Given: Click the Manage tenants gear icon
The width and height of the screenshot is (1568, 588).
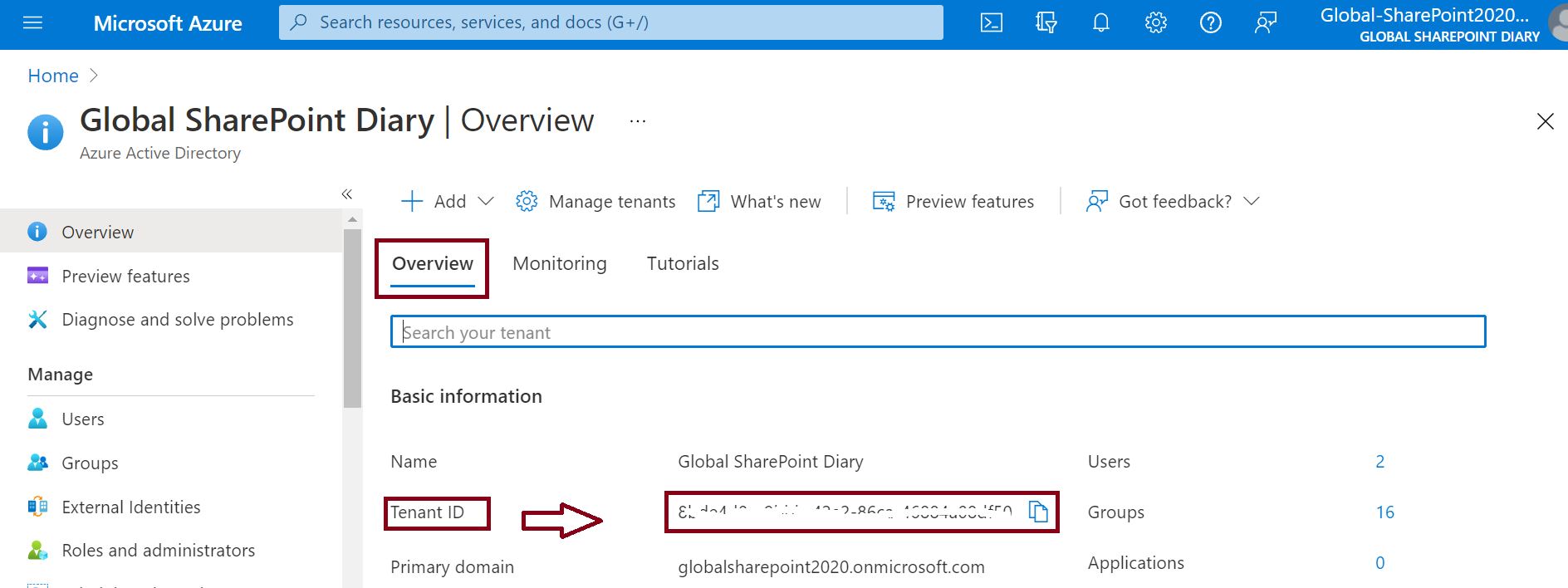Looking at the screenshot, I should 527,201.
